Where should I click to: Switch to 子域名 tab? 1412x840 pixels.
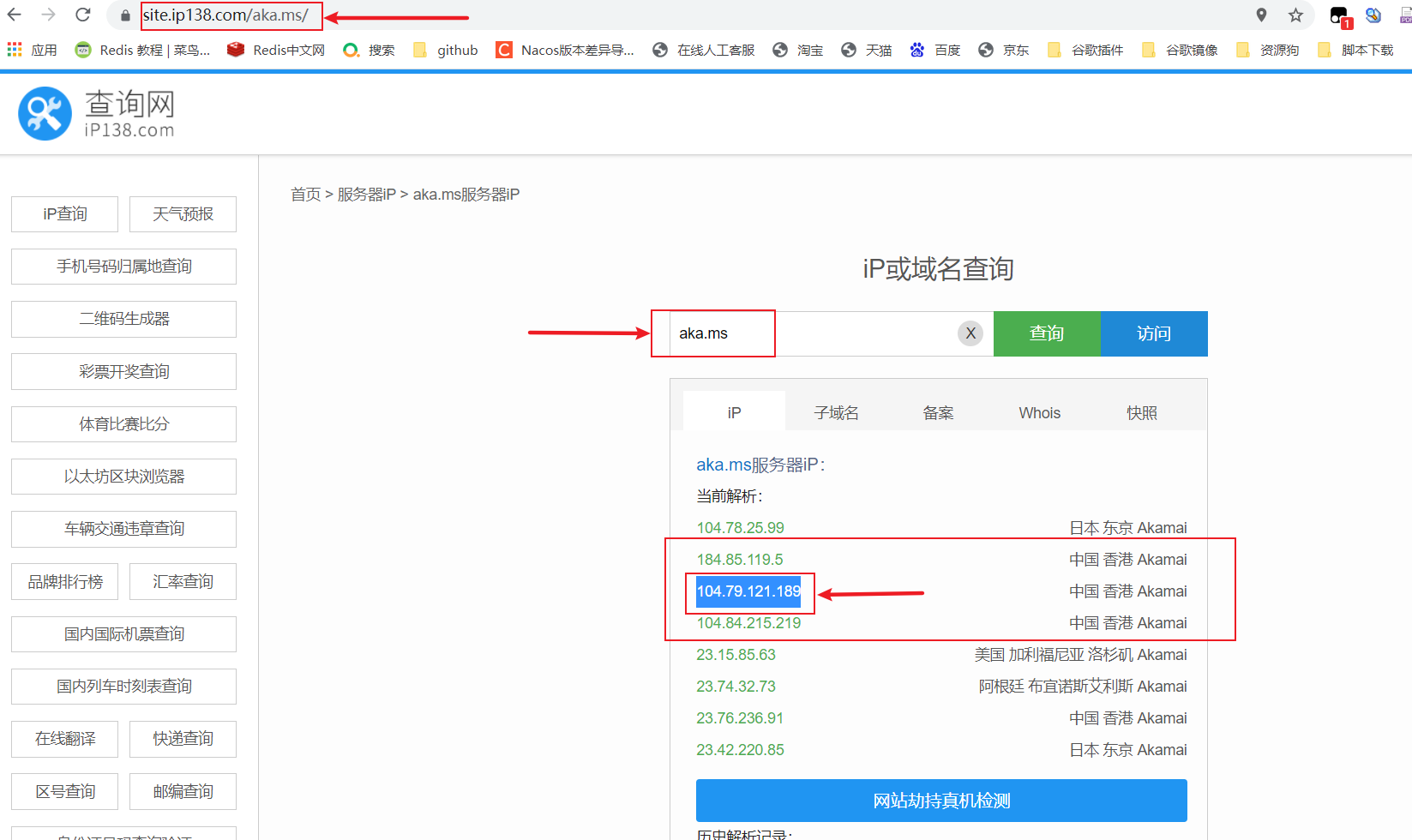coord(836,412)
